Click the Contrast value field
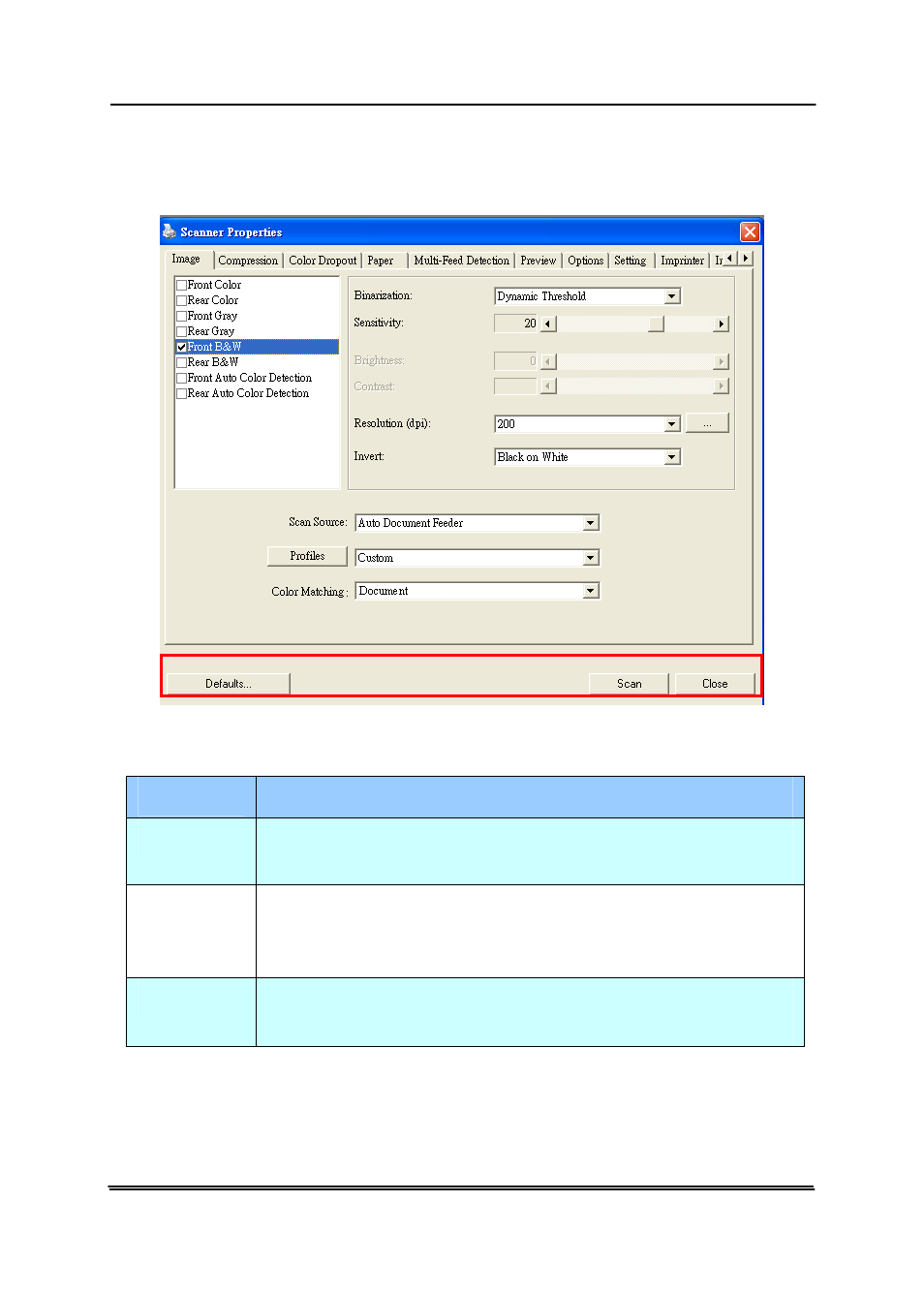This screenshot has width=924, height=1294. pyautogui.click(x=516, y=386)
